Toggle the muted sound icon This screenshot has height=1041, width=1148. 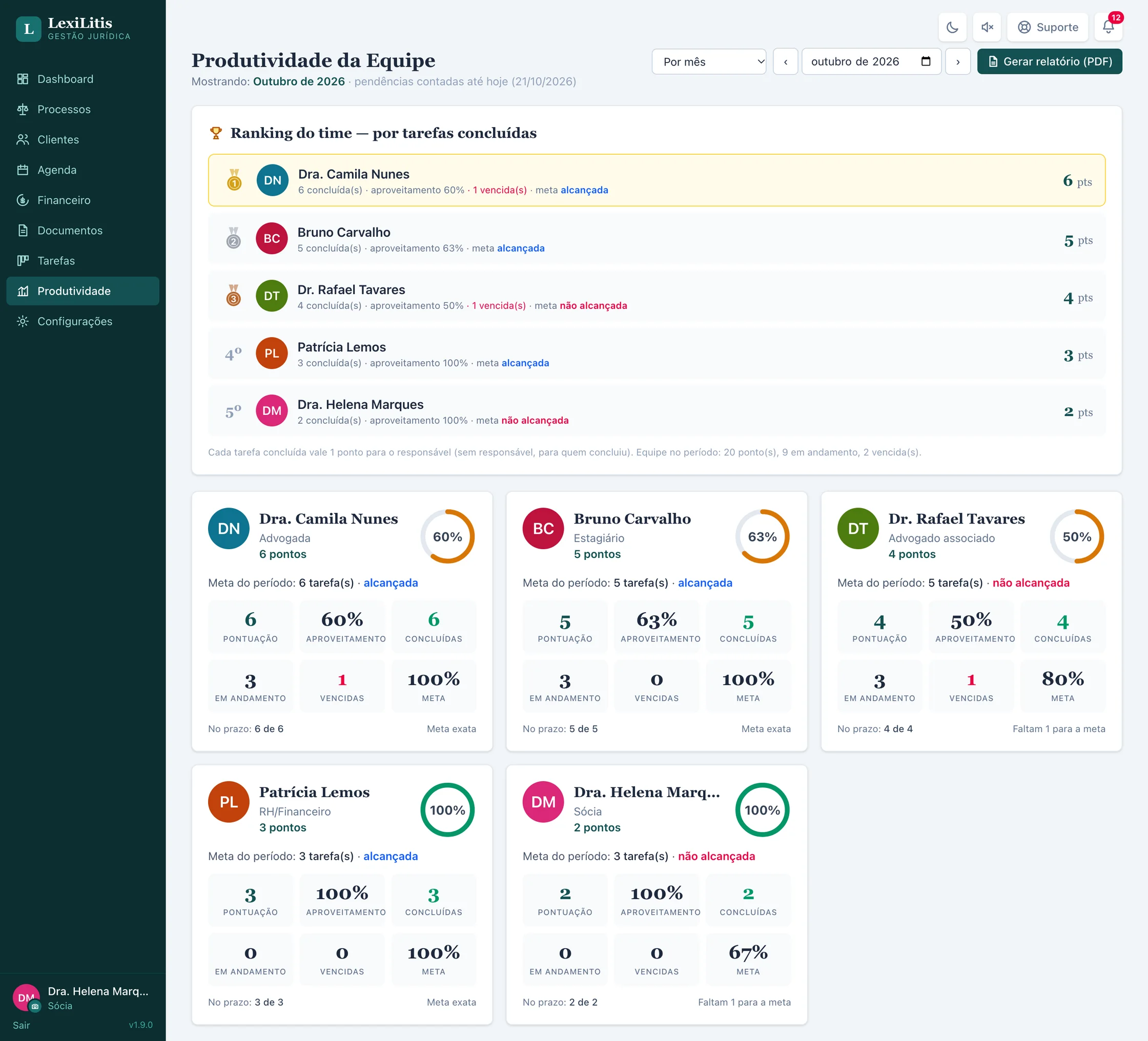pos(987,27)
